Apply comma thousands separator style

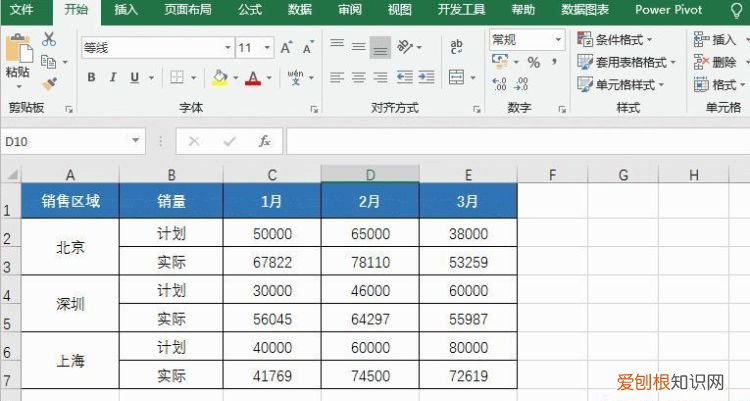(554, 61)
